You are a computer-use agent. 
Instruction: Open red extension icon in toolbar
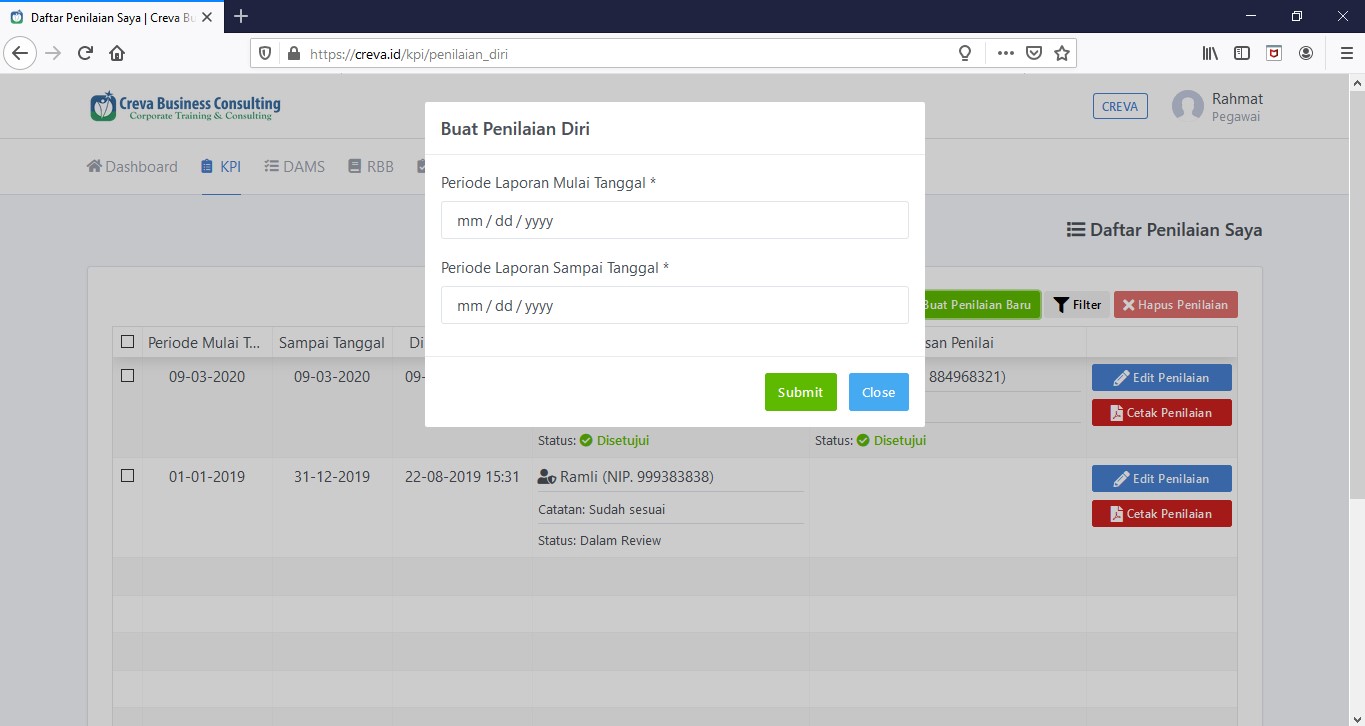pos(1274,54)
